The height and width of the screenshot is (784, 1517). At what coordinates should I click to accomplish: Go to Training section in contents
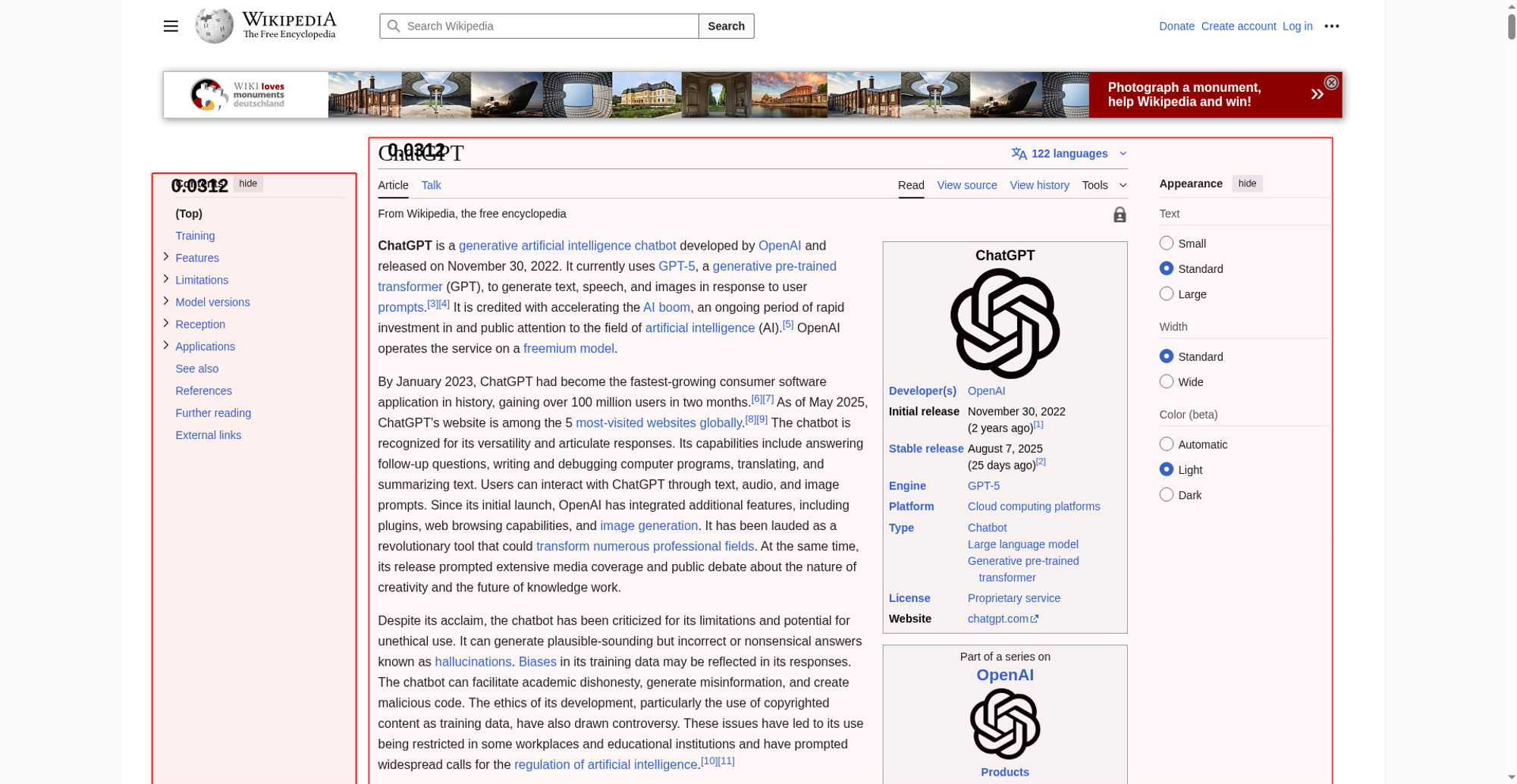tap(195, 236)
